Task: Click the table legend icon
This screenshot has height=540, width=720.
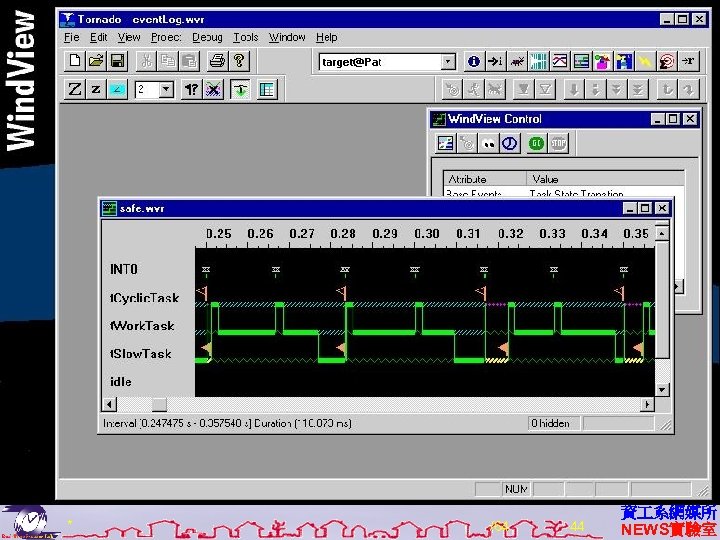Action: click(x=267, y=89)
